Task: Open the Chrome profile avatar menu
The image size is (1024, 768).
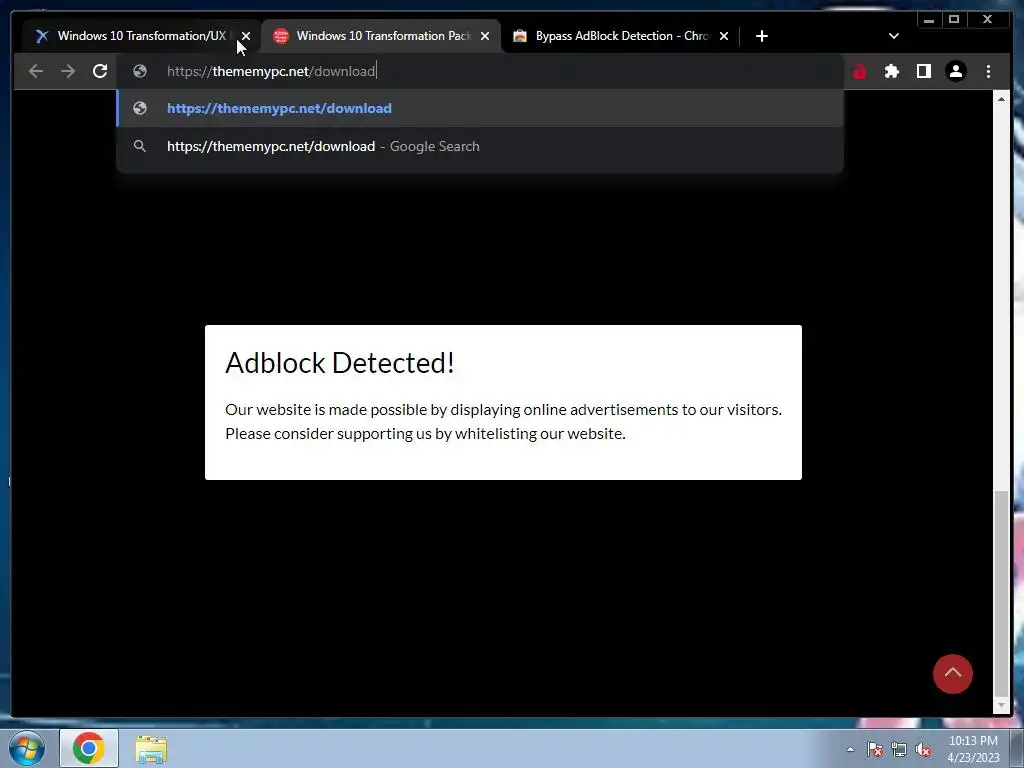Action: pos(955,71)
